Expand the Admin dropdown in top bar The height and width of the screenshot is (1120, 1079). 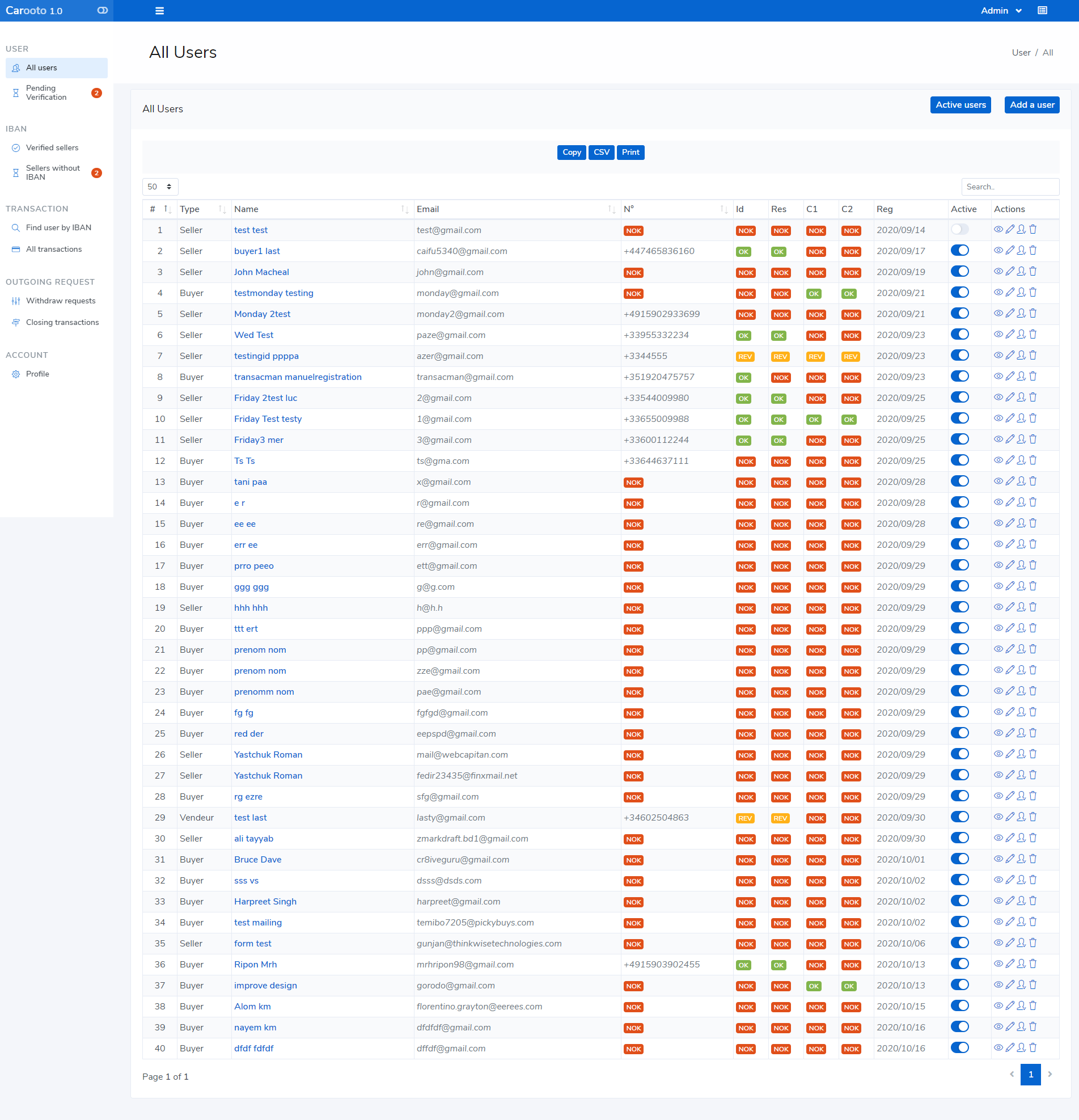coord(1000,11)
